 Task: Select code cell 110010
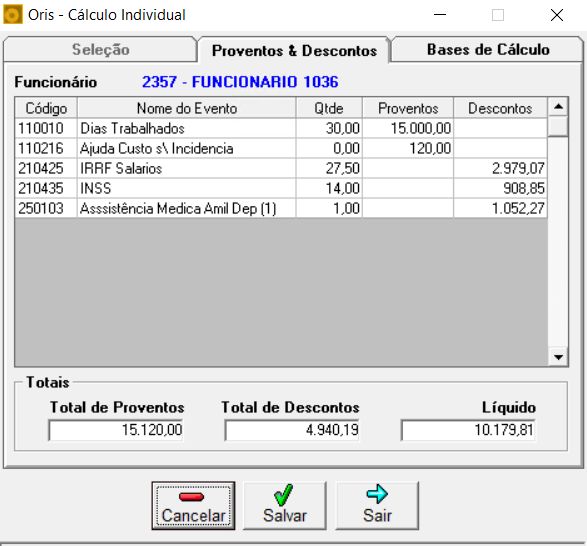pyautogui.click(x=46, y=128)
